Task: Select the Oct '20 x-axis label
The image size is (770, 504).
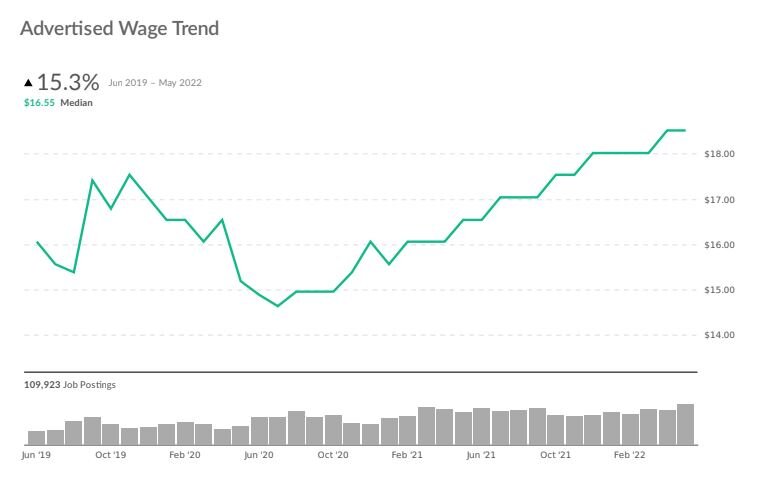Action: [333, 455]
